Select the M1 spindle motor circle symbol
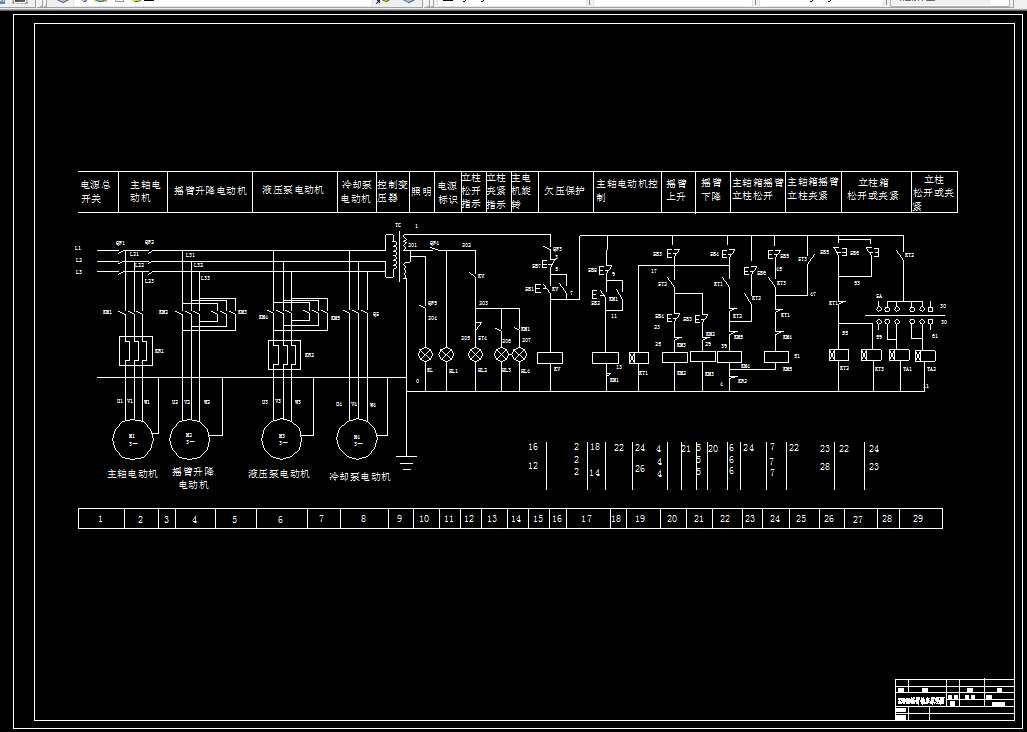 click(x=132, y=439)
